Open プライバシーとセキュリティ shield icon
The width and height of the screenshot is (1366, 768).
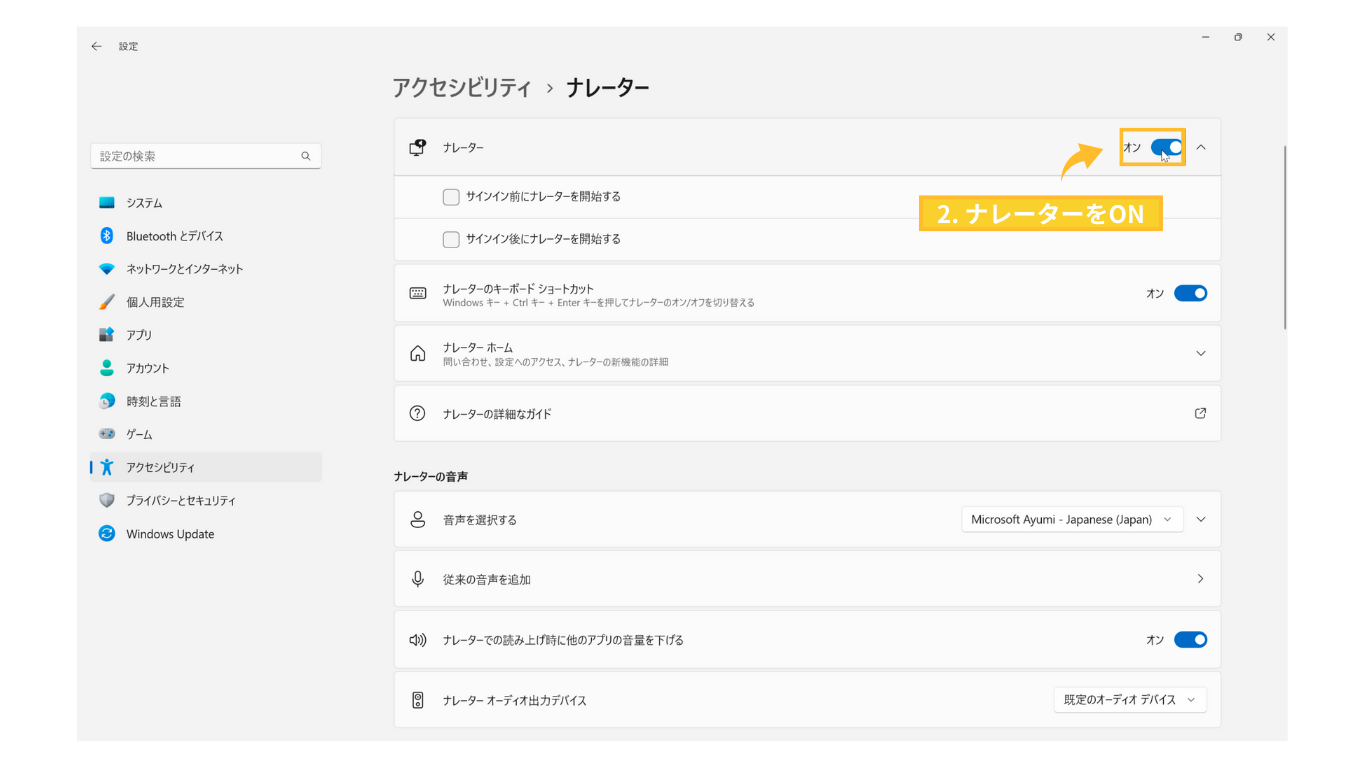(107, 500)
